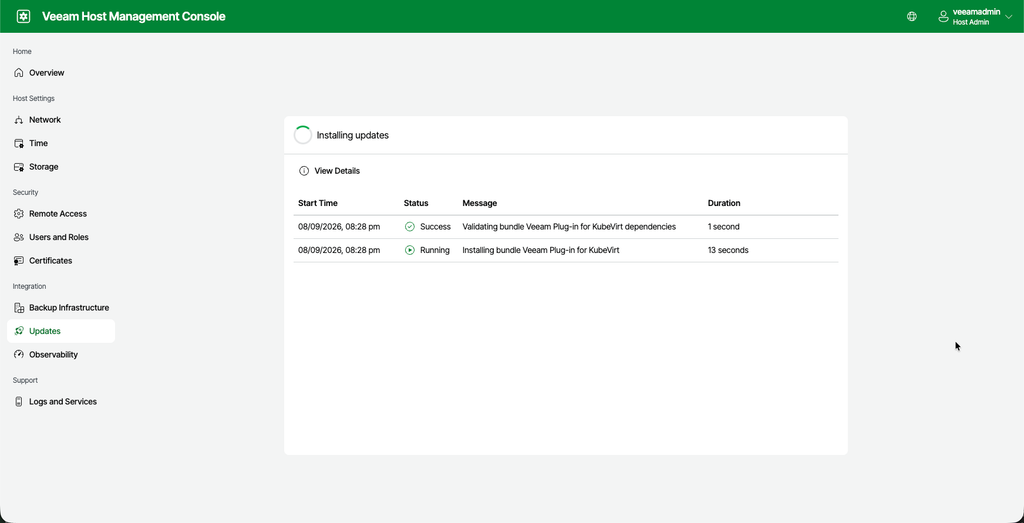Click the 13 seconds duration cell
This screenshot has width=1024, height=523.
728,250
